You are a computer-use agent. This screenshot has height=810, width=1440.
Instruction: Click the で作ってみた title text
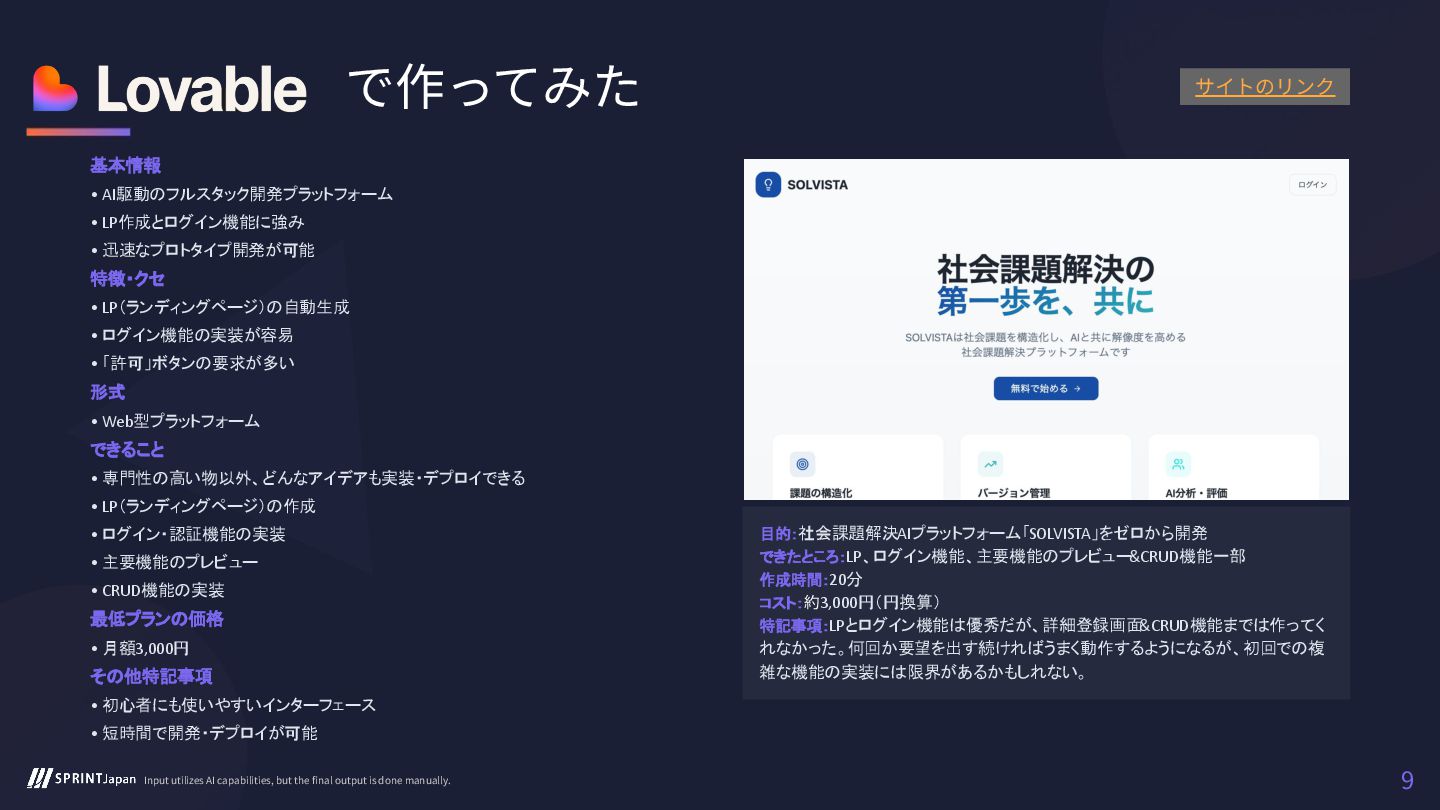(x=493, y=87)
